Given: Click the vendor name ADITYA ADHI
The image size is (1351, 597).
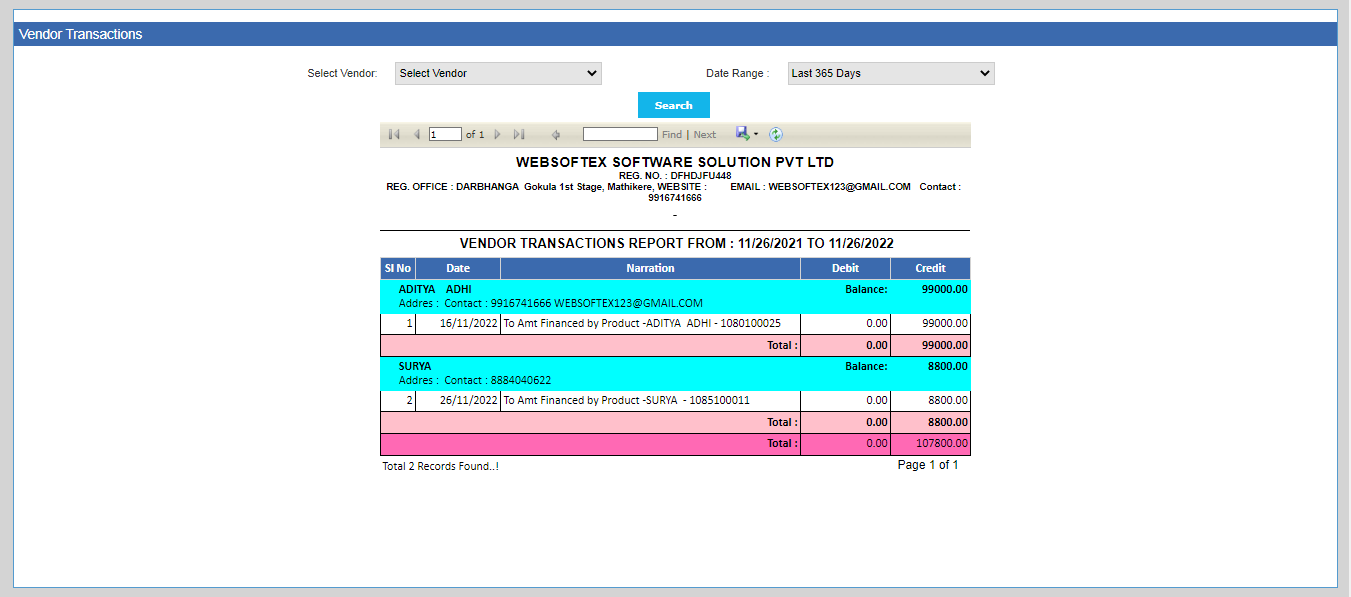Looking at the screenshot, I should (435, 289).
